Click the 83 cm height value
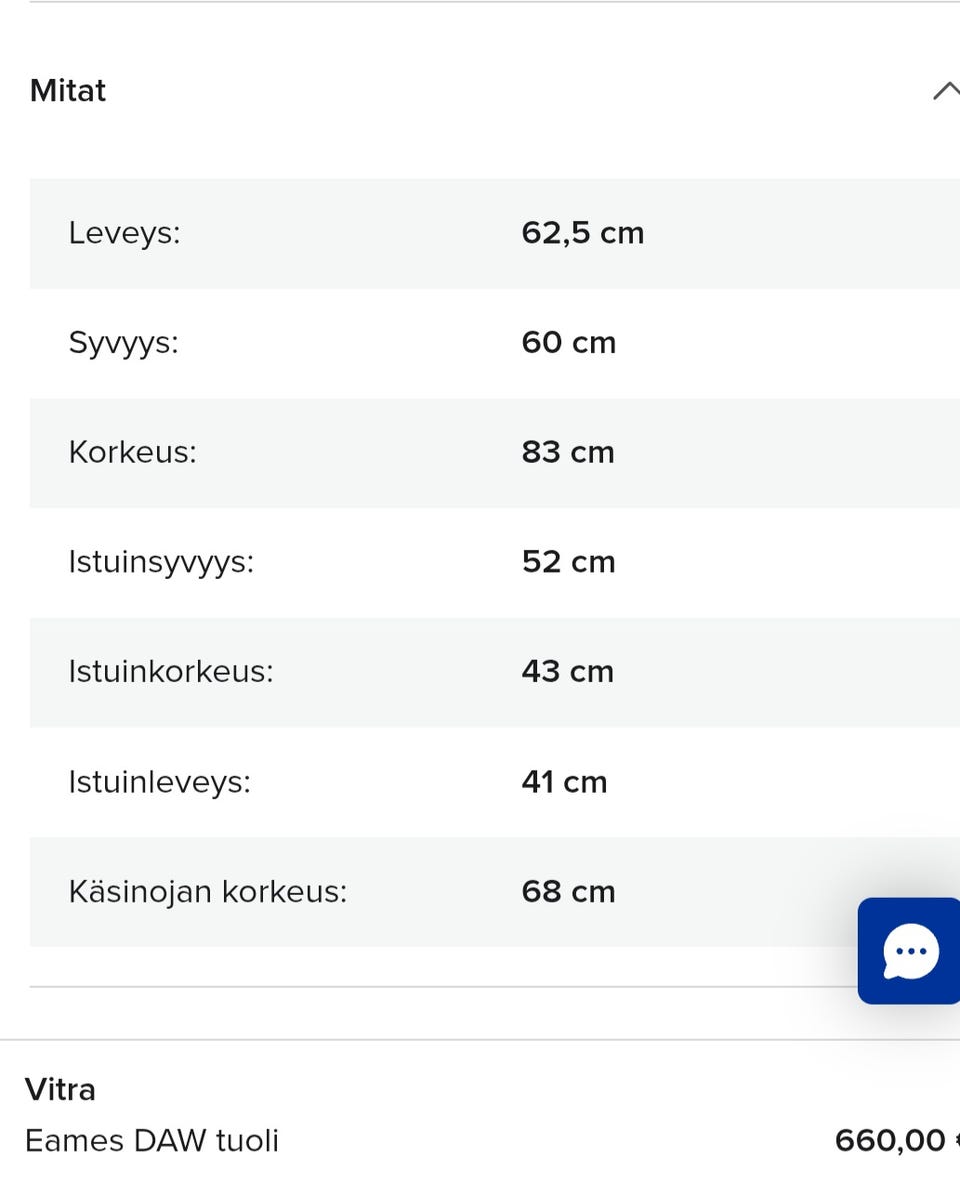Image resolution: width=960 pixels, height=1184 pixels. pos(568,452)
